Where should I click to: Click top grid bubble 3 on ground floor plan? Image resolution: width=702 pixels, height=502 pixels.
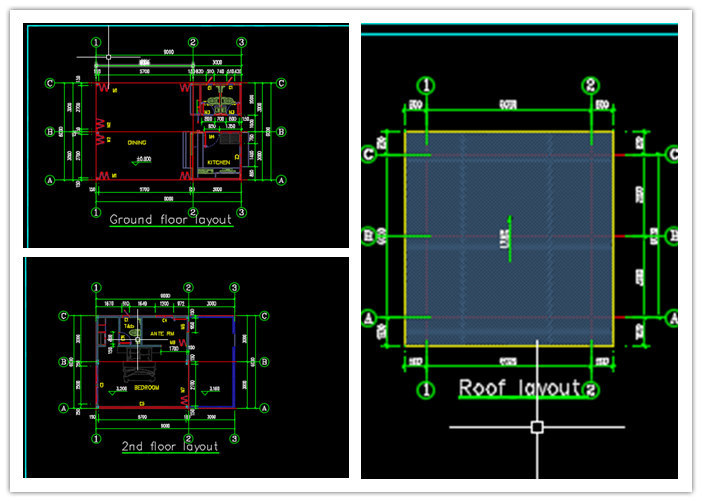pyautogui.click(x=241, y=42)
